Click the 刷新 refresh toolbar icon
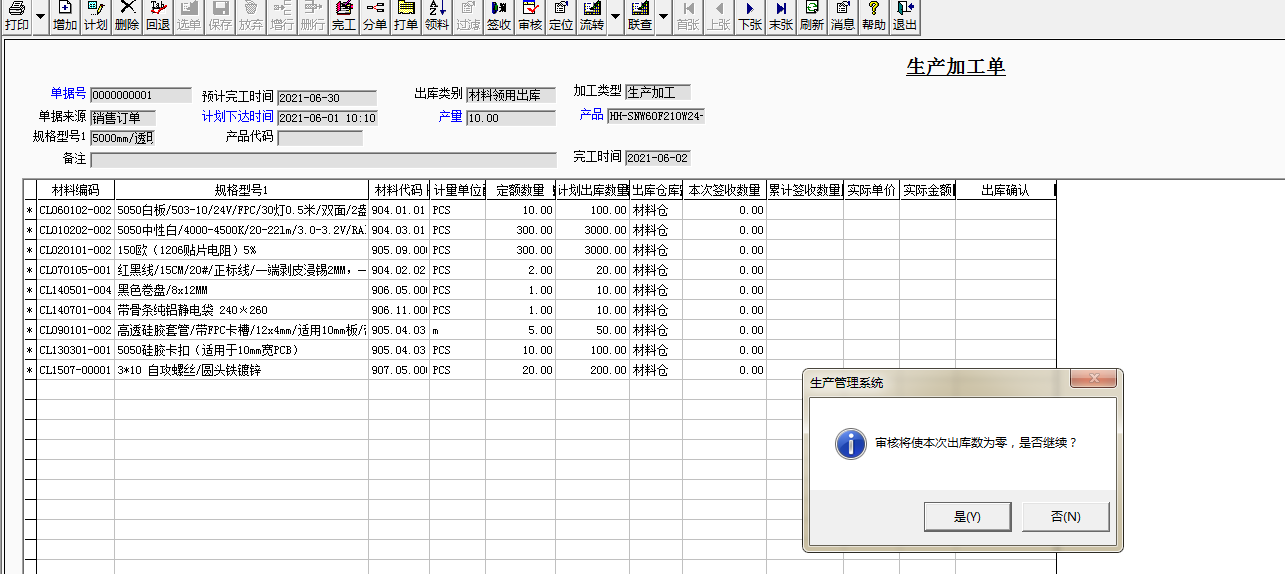Image resolution: width=1285 pixels, height=574 pixels. (812, 16)
